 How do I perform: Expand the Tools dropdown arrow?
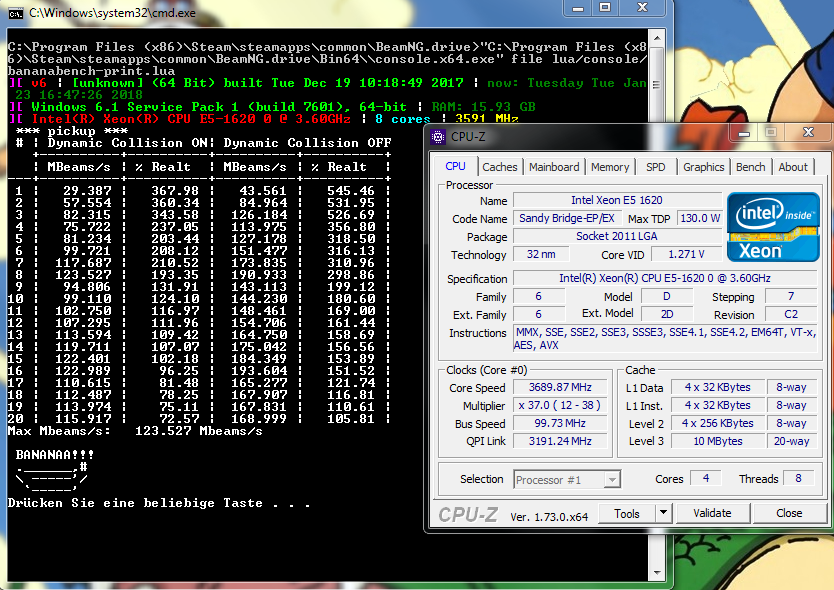(x=663, y=513)
